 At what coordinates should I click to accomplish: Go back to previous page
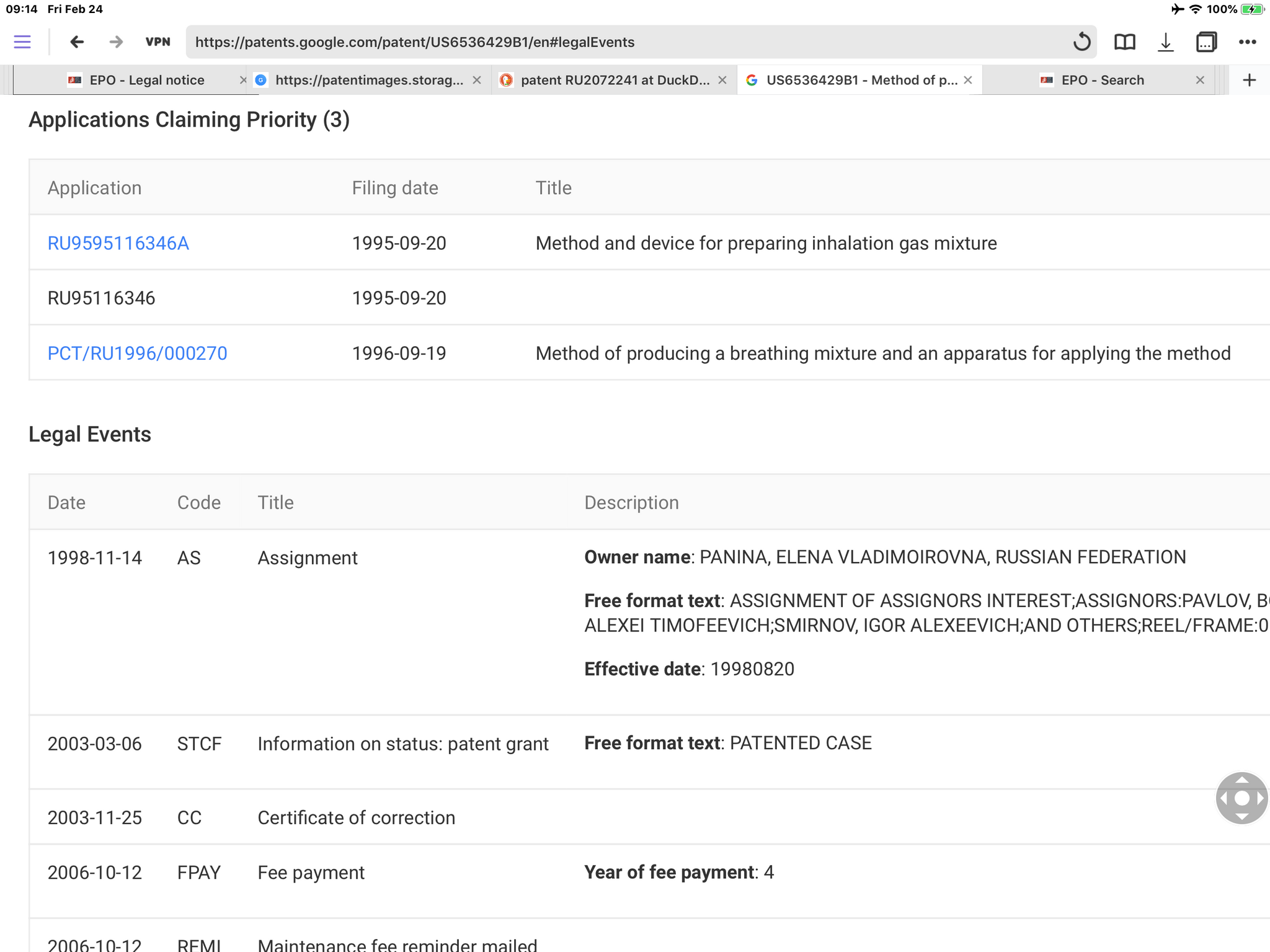coord(77,42)
